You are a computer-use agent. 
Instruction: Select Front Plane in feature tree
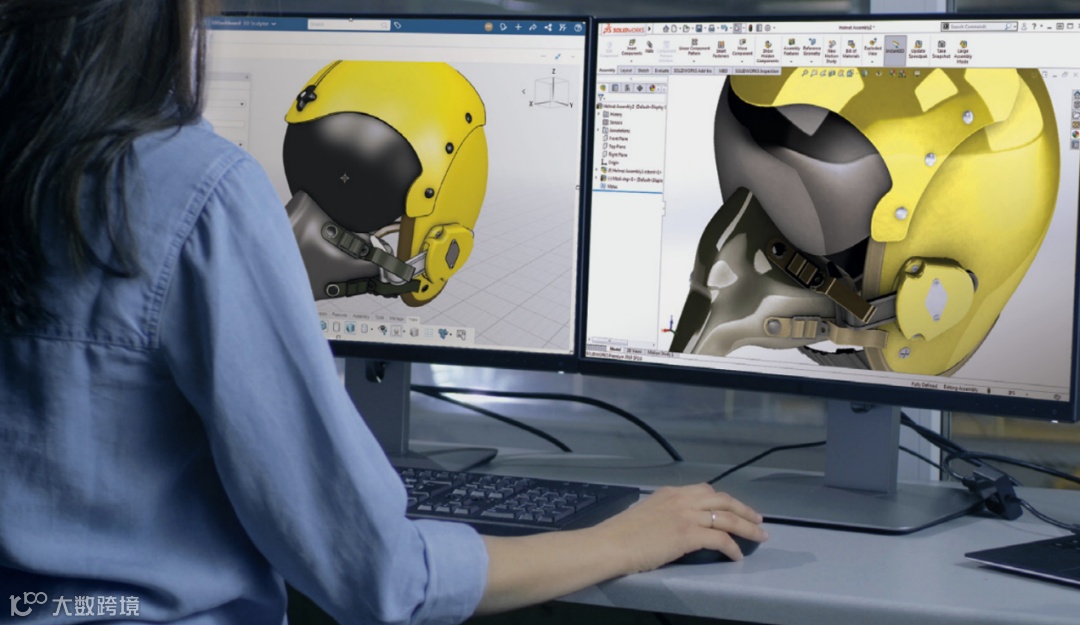click(x=616, y=139)
